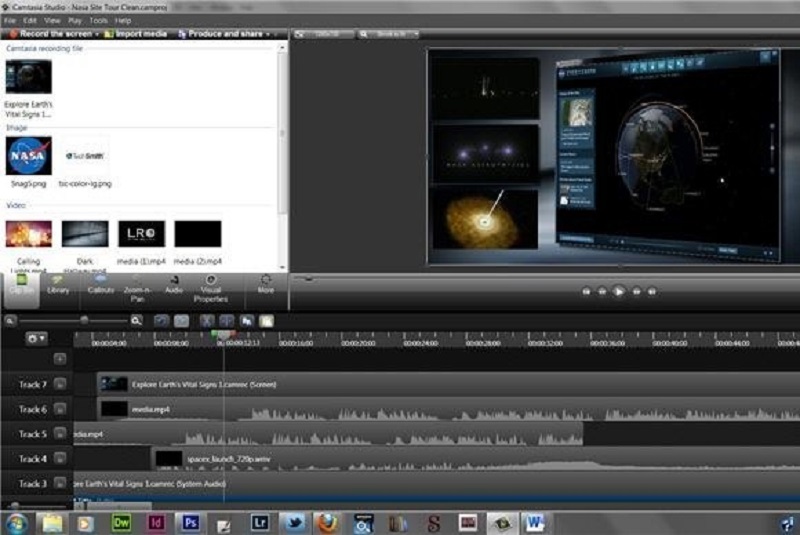
Task: Click the Cut scissors icon on timeline toolbar
Action: 207,321
